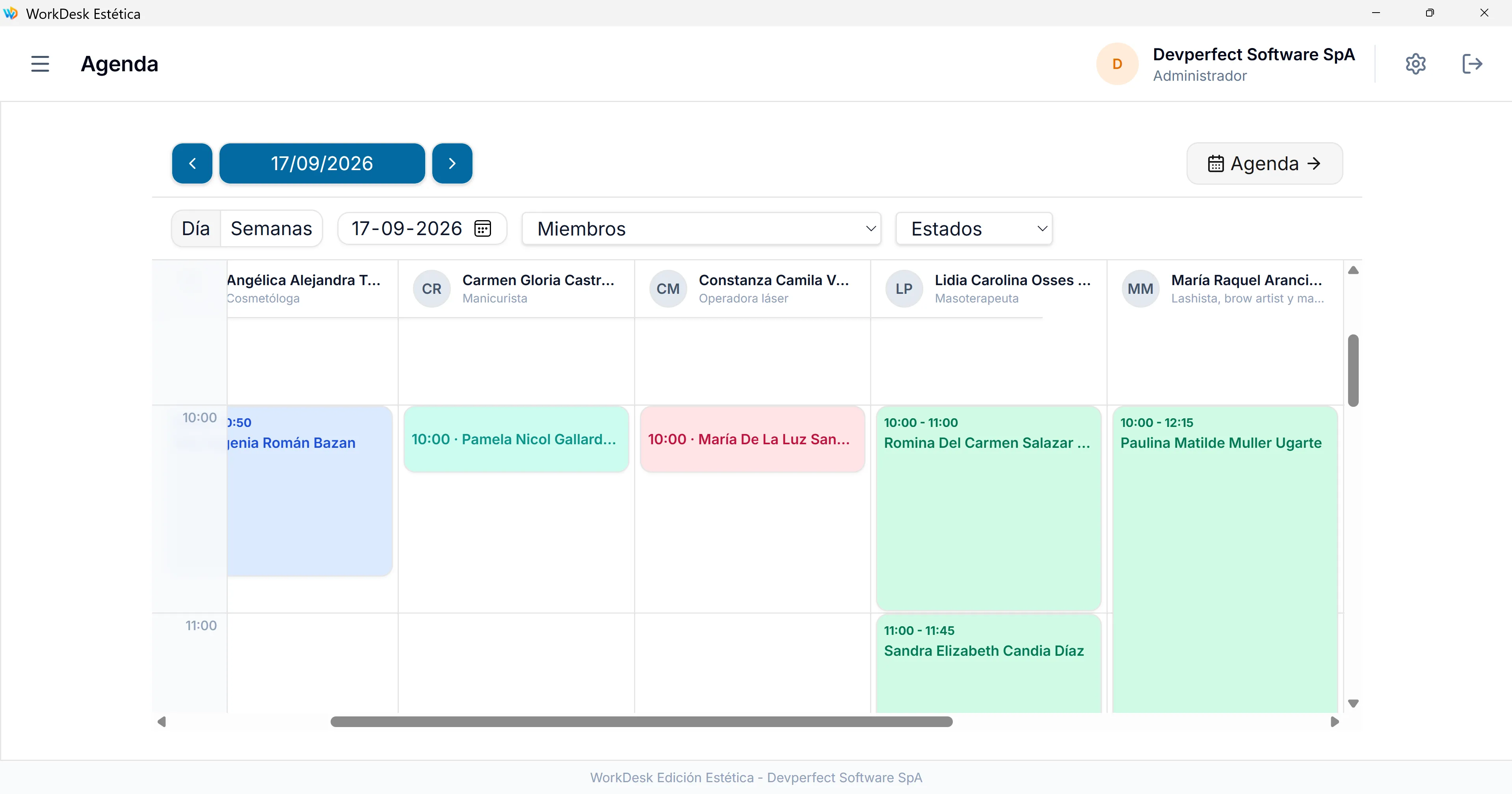Open Sandra Elizabeth Candia Díaz's 11:00-11:45 appointment
Image resolution: width=1512 pixels, height=794 pixels.
point(988,663)
